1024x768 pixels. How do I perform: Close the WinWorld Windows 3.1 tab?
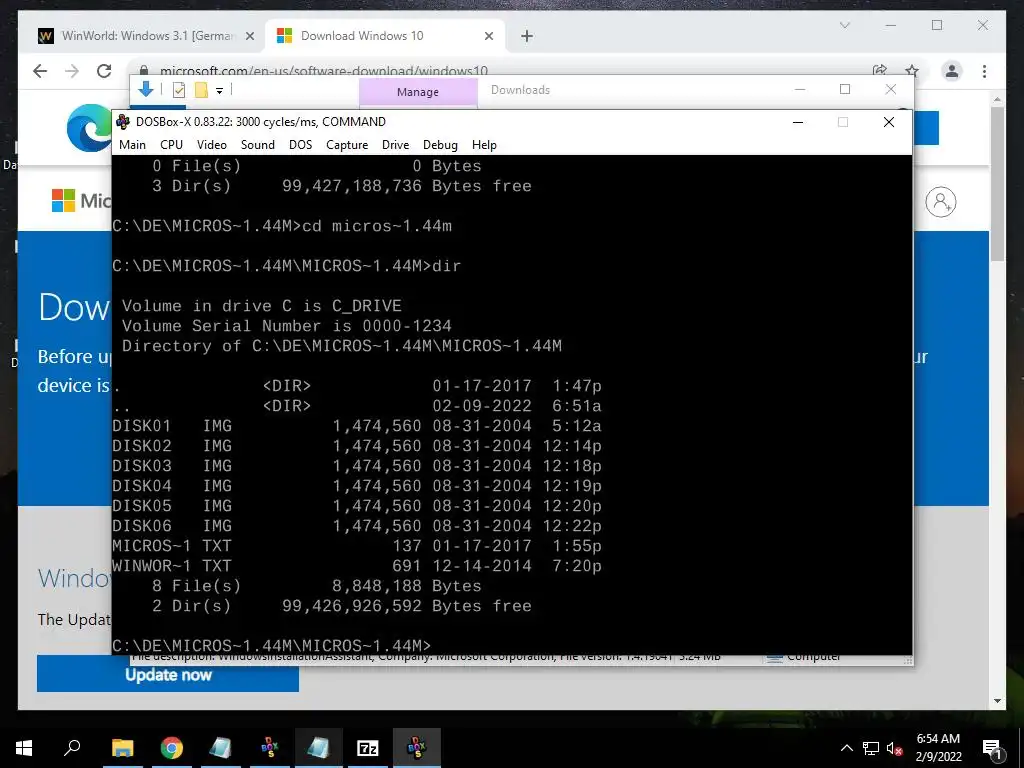tap(249, 36)
